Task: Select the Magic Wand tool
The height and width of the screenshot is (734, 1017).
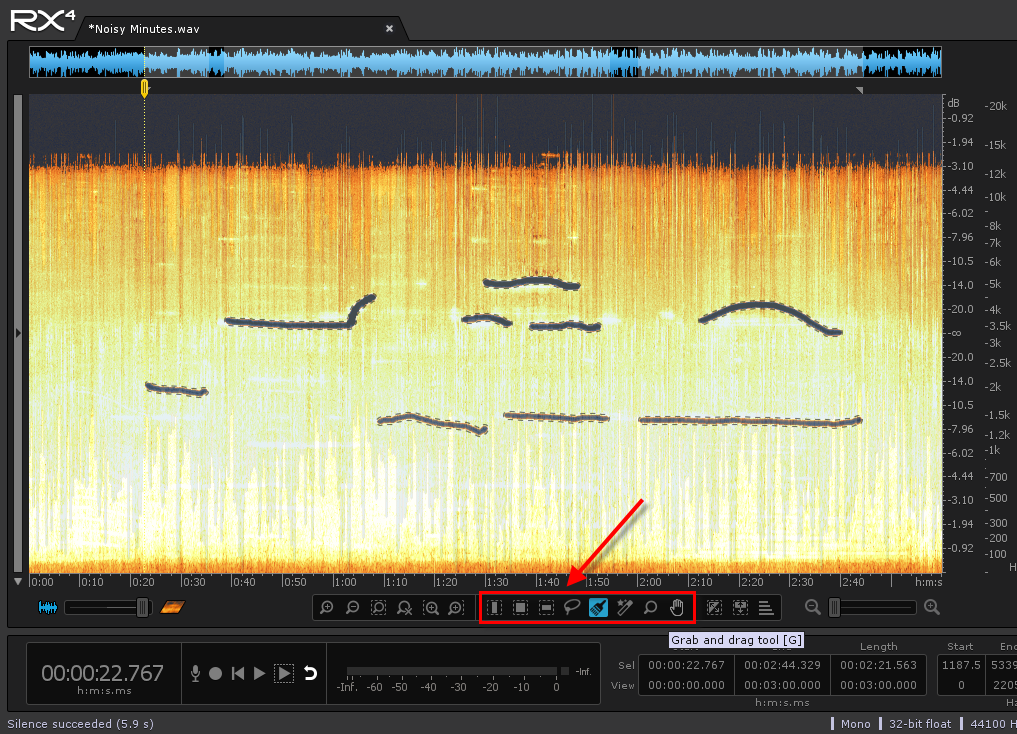Action: pyautogui.click(x=624, y=608)
